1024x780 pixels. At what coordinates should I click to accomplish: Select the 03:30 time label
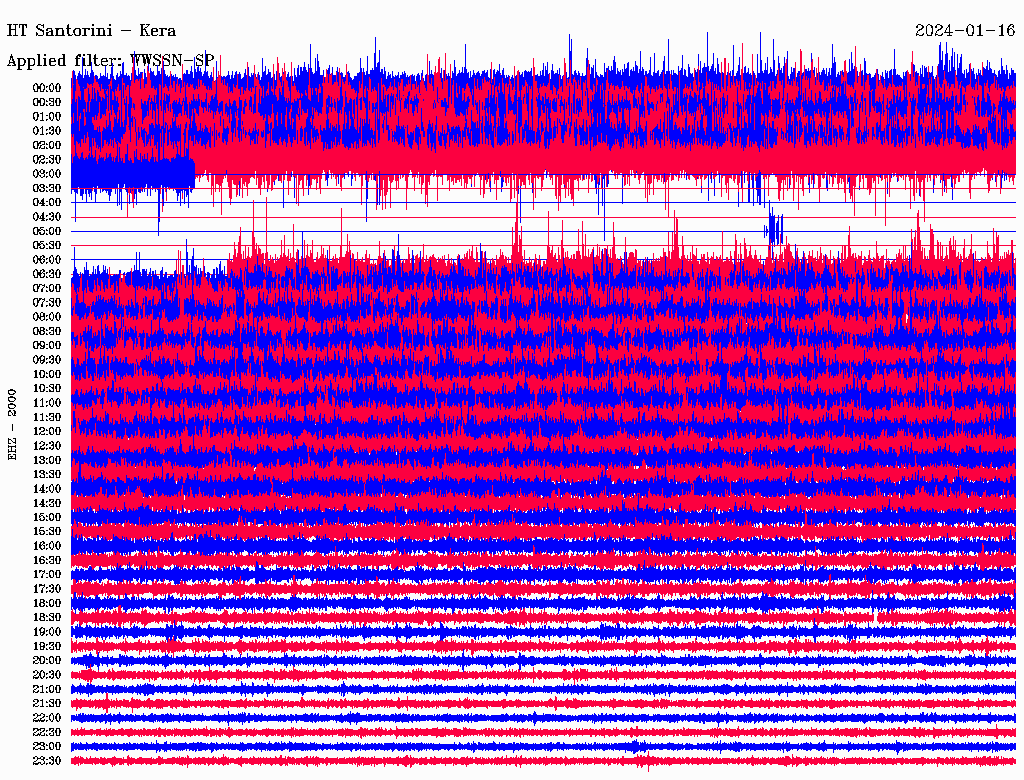pos(47,188)
